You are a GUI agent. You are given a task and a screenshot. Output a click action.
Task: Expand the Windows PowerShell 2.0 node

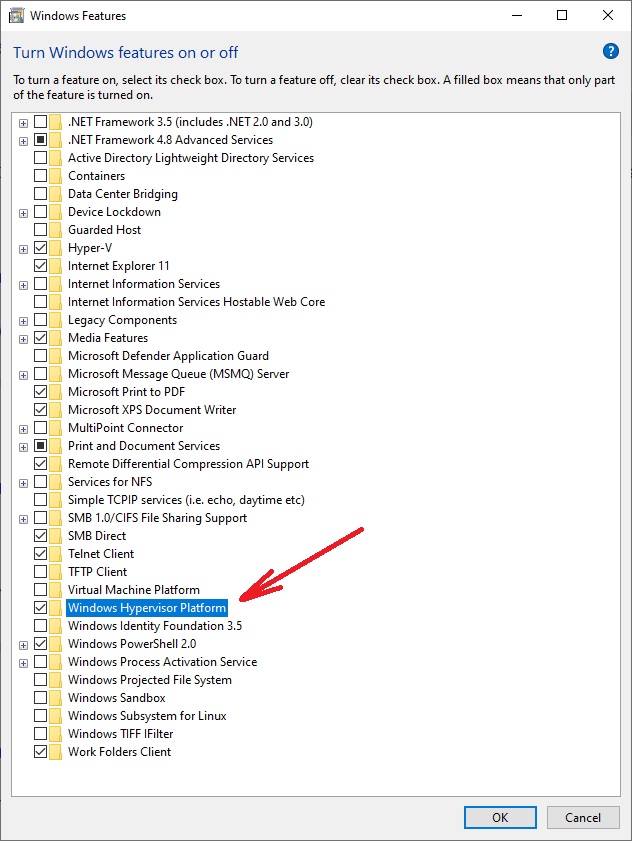pos(24,645)
